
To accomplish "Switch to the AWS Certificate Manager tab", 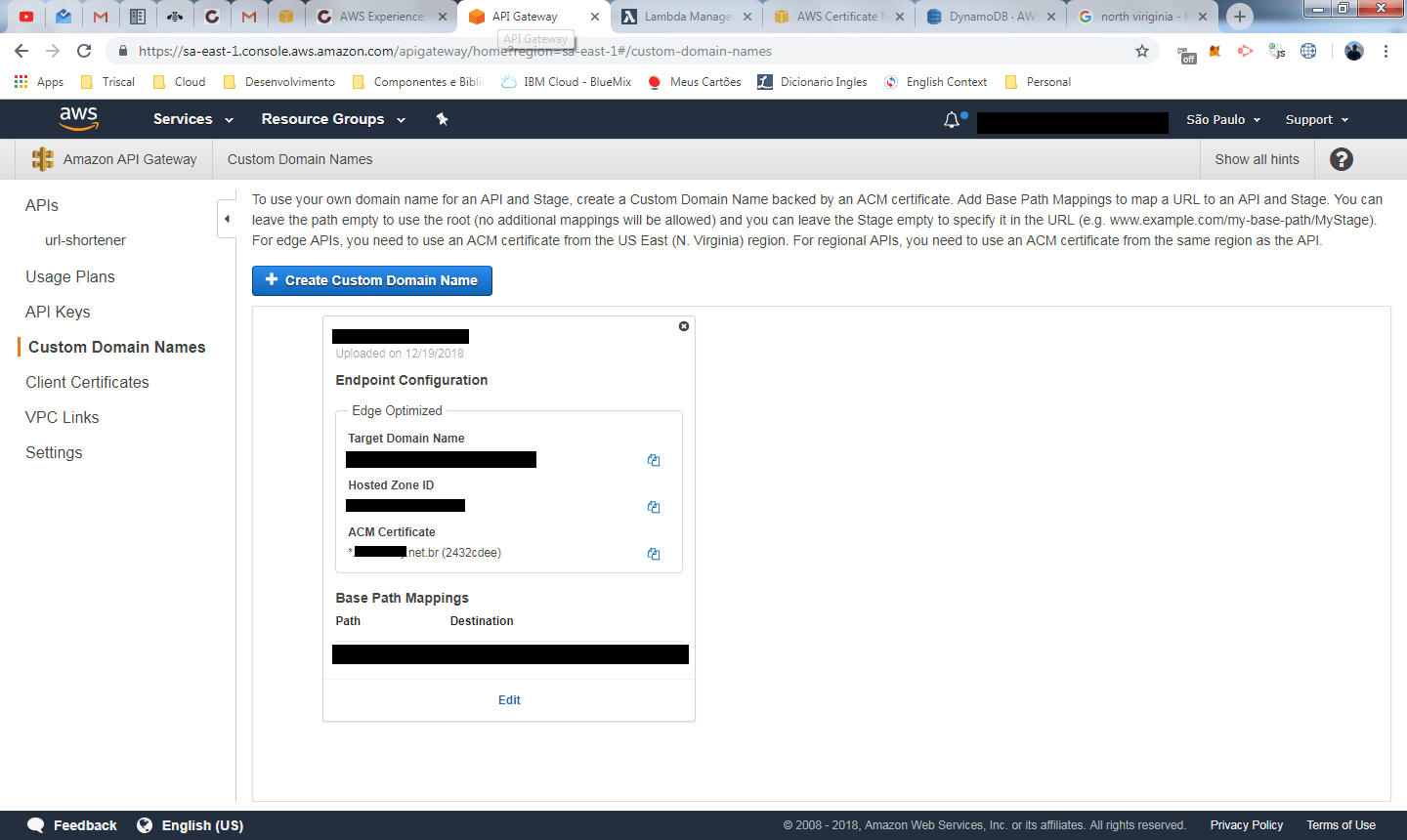I will (x=838, y=17).
